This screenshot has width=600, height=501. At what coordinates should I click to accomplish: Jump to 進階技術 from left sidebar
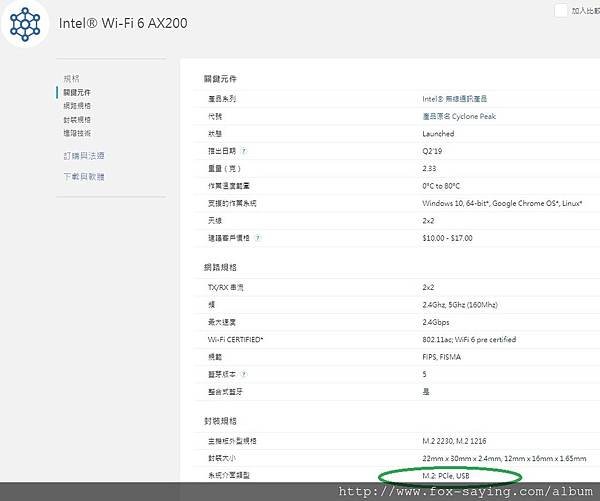(x=77, y=133)
